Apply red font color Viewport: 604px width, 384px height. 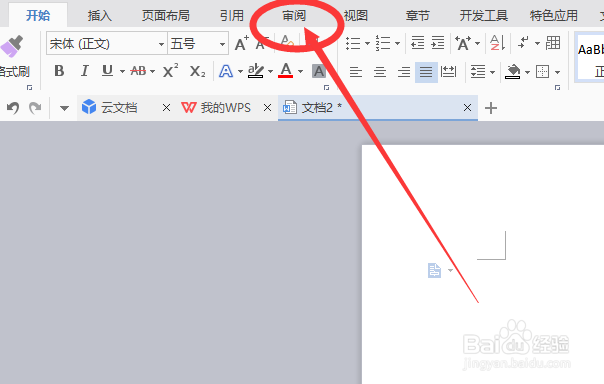tap(285, 70)
